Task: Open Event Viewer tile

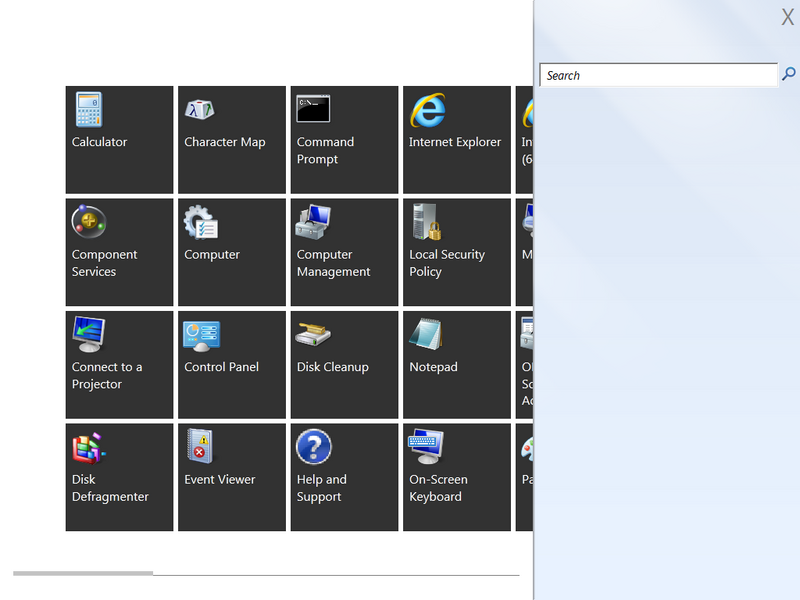Action: pos(231,477)
